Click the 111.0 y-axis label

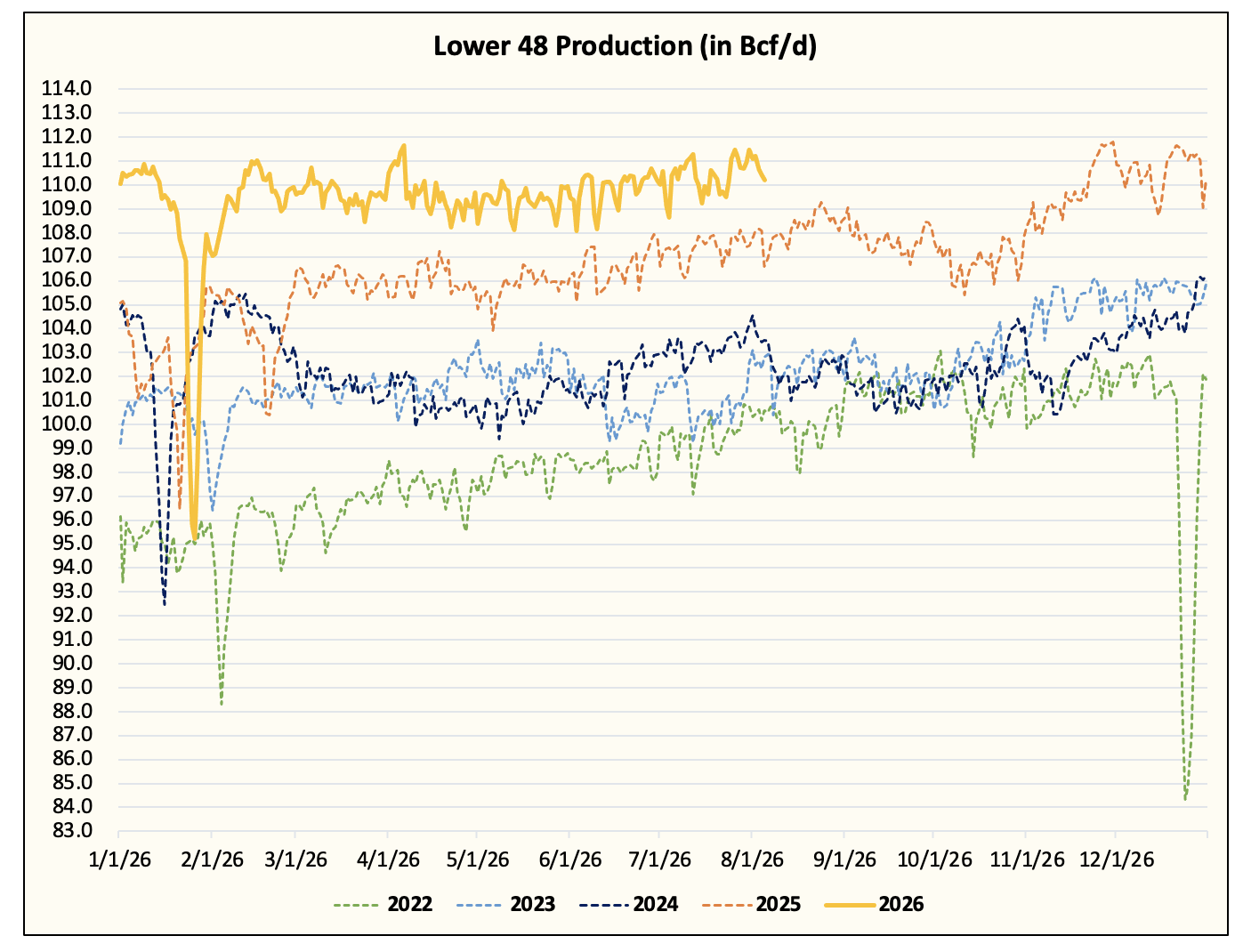tap(67, 160)
